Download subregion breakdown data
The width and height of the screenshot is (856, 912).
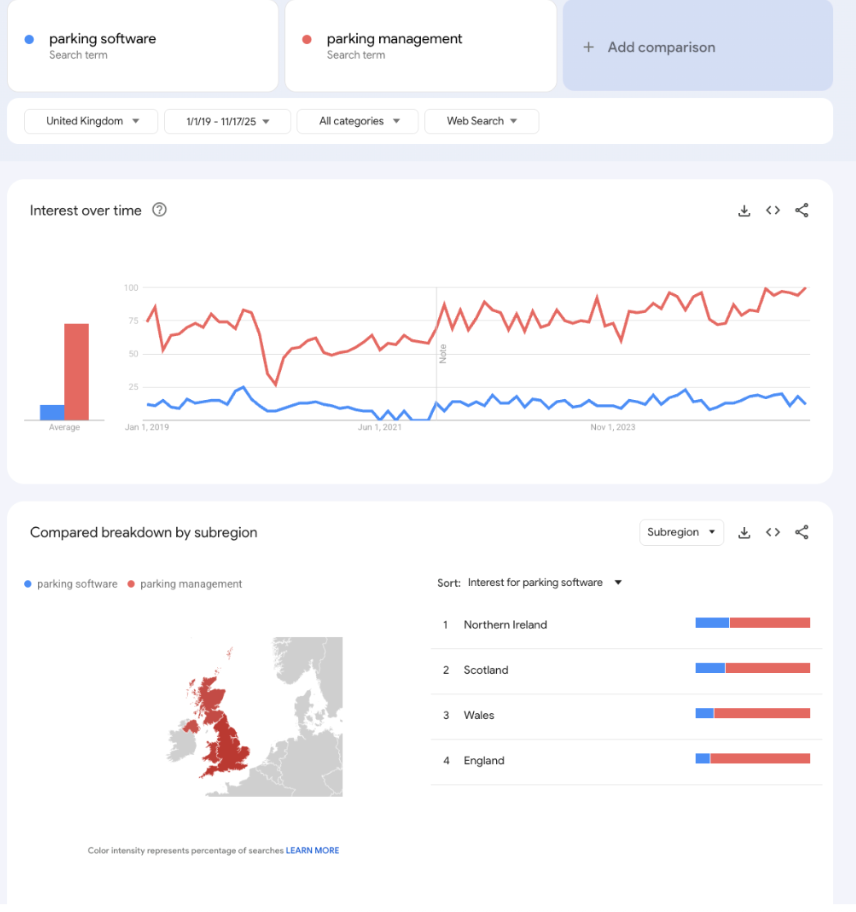point(744,532)
